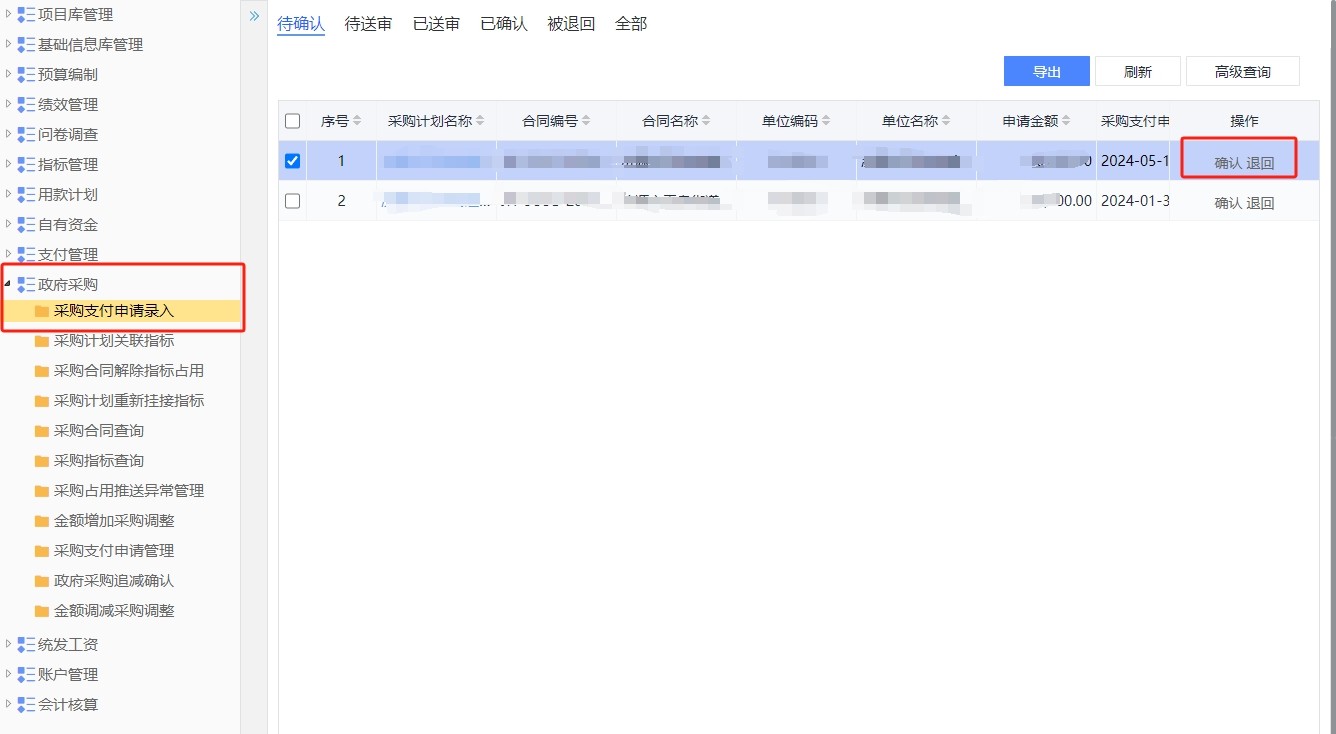Image resolution: width=1336 pixels, height=734 pixels.
Task: Click the 金额增加采购调整 folder icon
Action: pyautogui.click(x=41, y=521)
